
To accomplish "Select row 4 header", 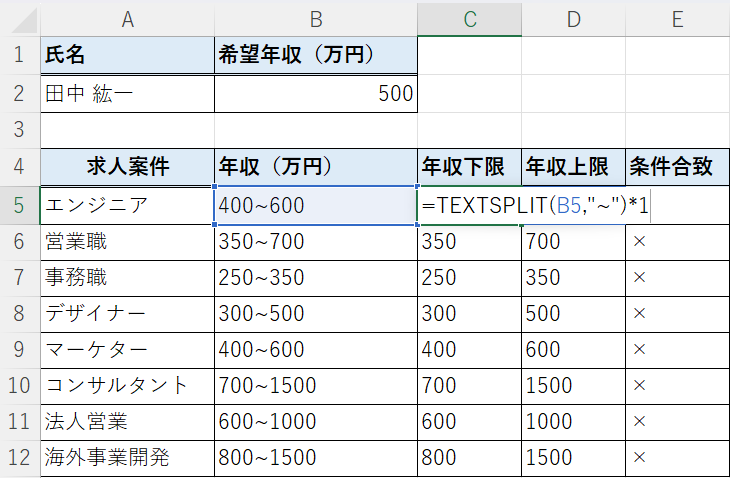I will pos(20,167).
